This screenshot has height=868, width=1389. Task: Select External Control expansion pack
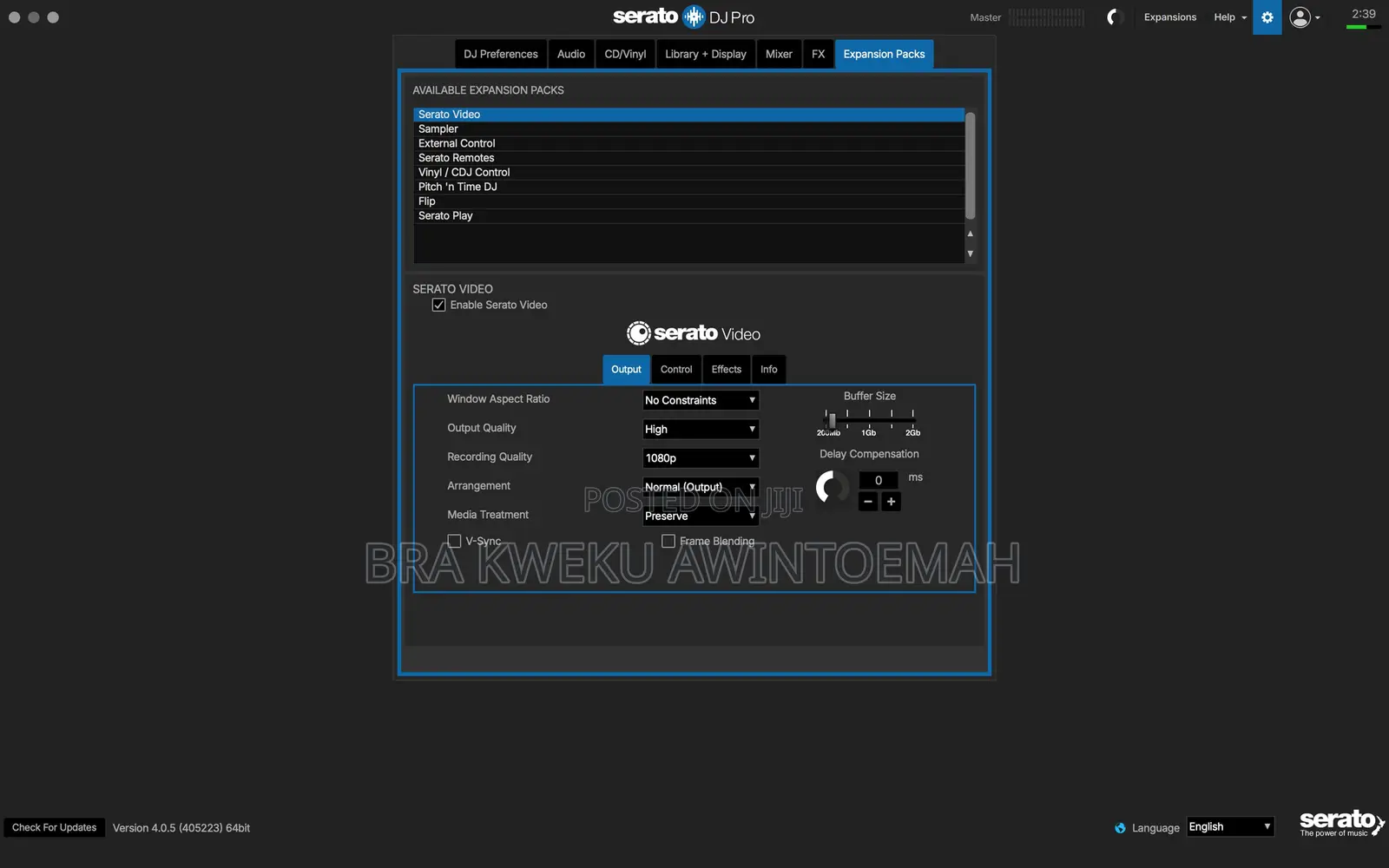[688, 143]
